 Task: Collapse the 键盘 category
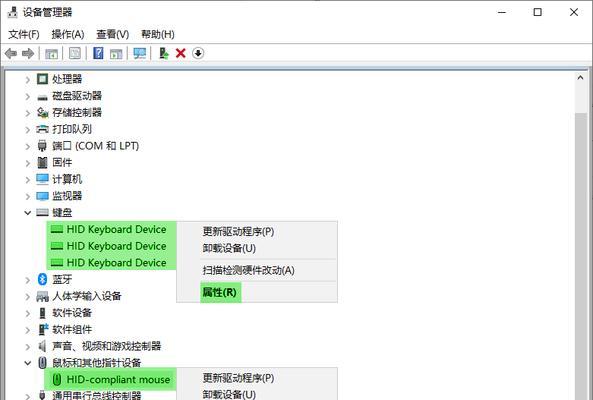(x=28, y=213)
